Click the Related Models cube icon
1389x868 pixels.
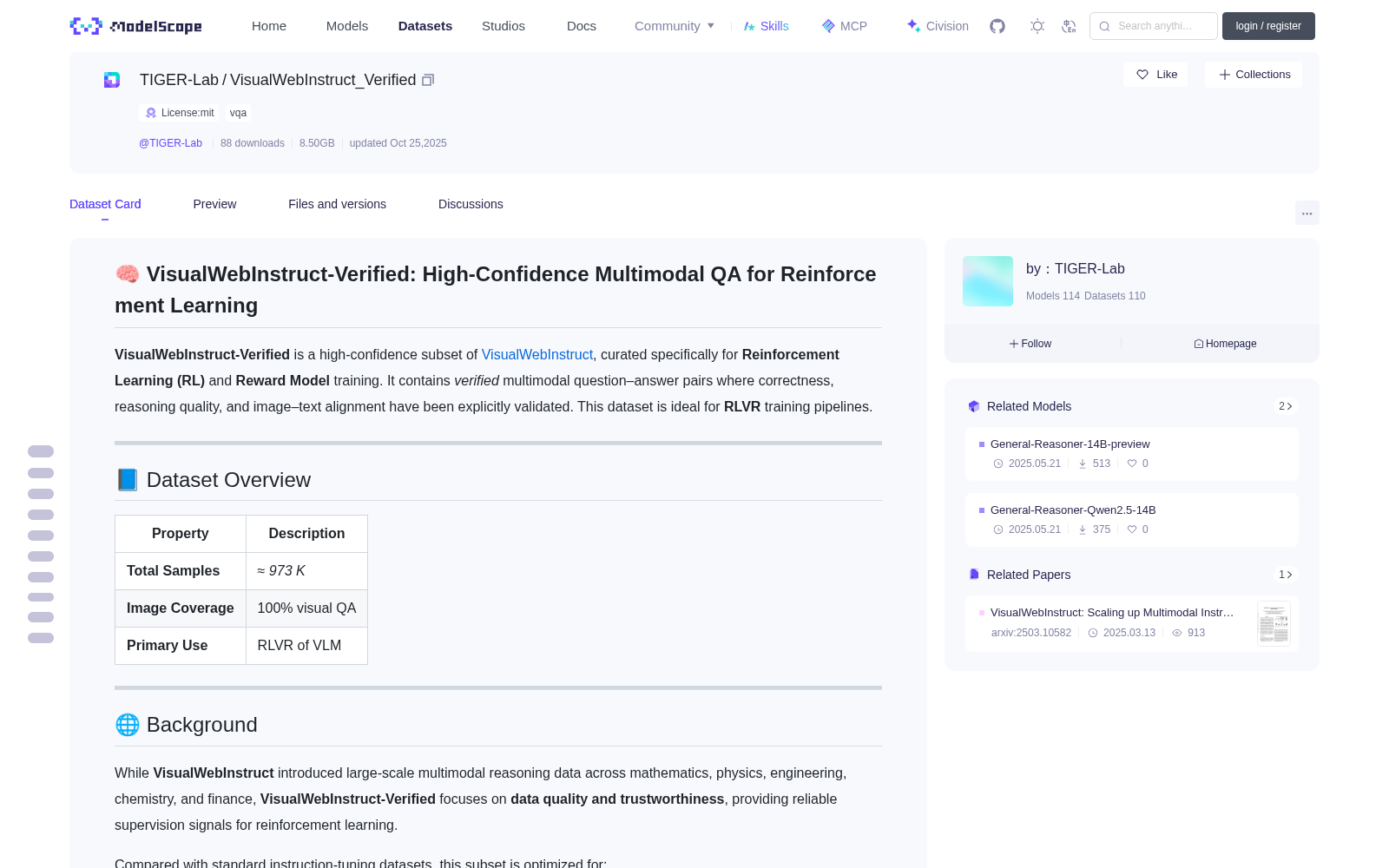point(974,406)
